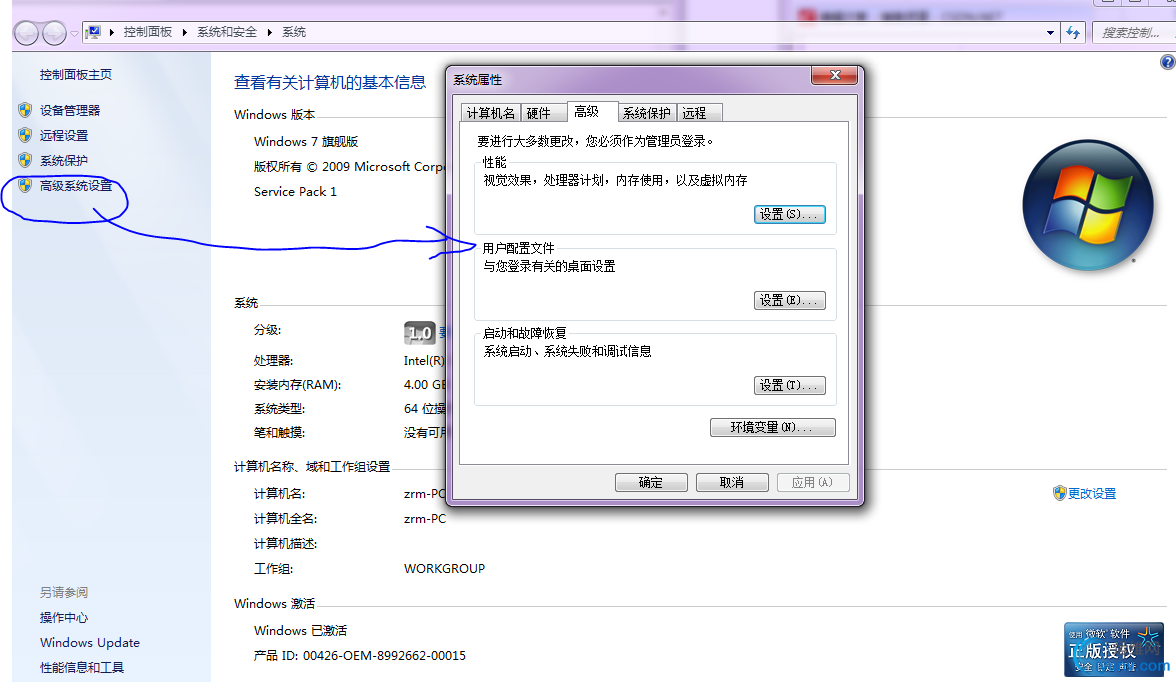
Task: Open Windows Update link
Action: point(90,642)
